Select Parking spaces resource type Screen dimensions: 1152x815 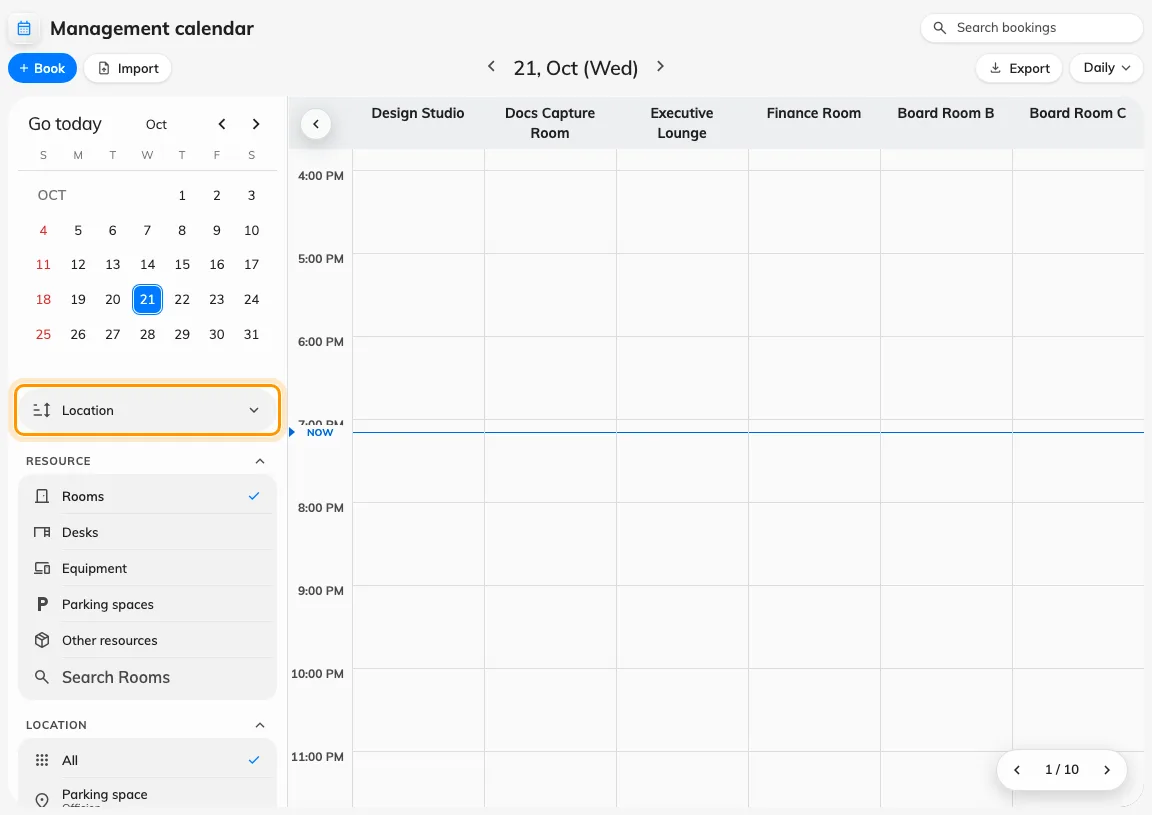pos(147,604)
